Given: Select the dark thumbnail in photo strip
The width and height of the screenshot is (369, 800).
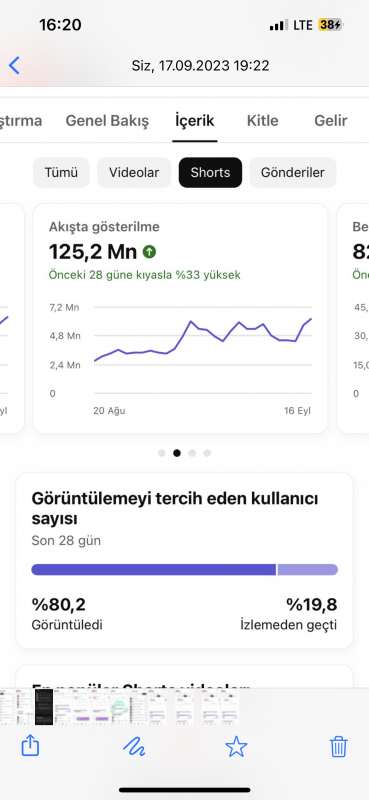Looking at the screenshot, I should [x=44, y=707].
